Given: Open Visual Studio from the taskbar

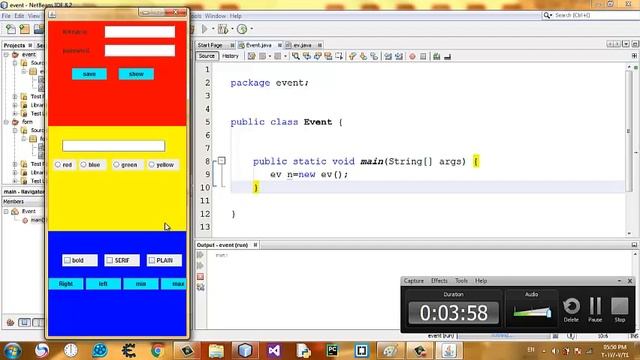Looking at the screenshot, I should click(274, 351).
